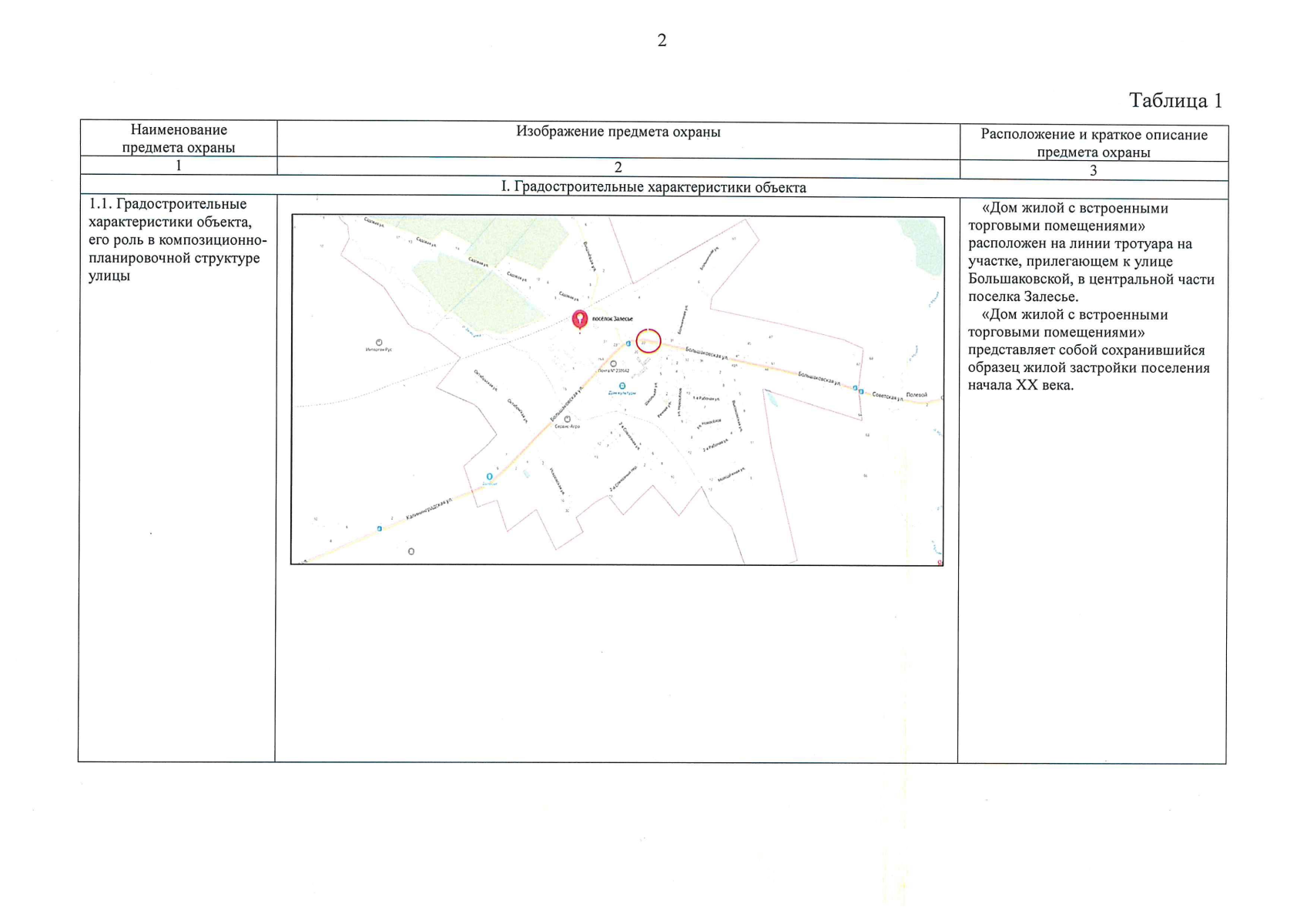The height and width of the screenshot is (924, 1307).
Task: Click the page number at the top
Action: click(662, 41)
